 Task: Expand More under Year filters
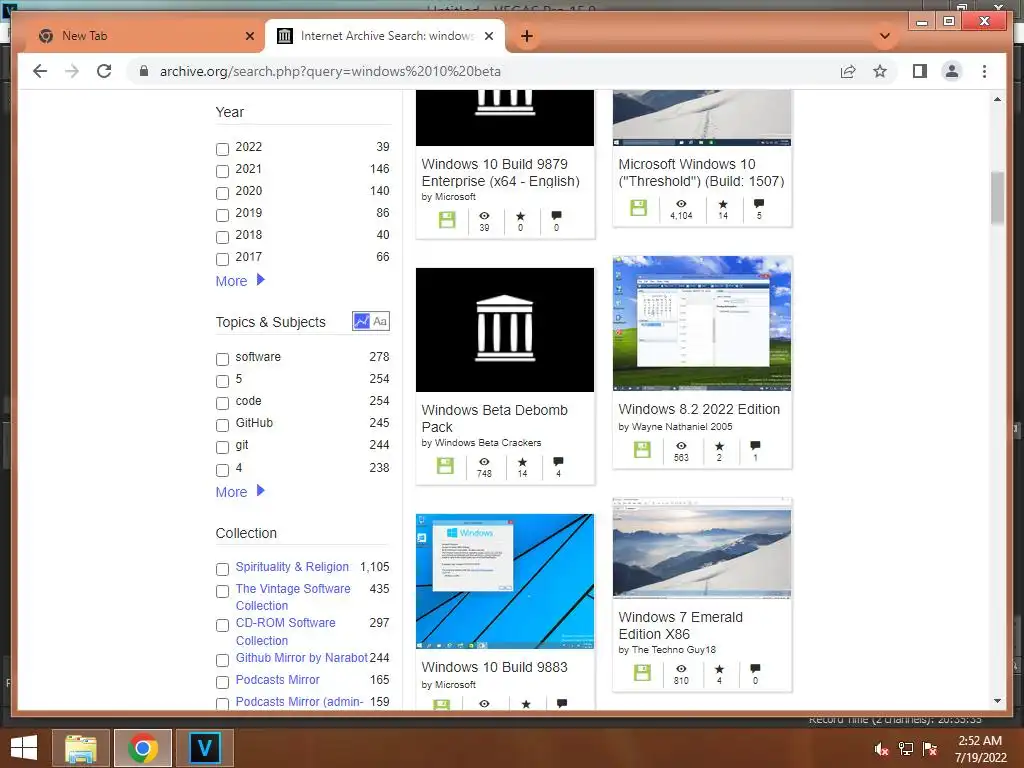point(240,281)
